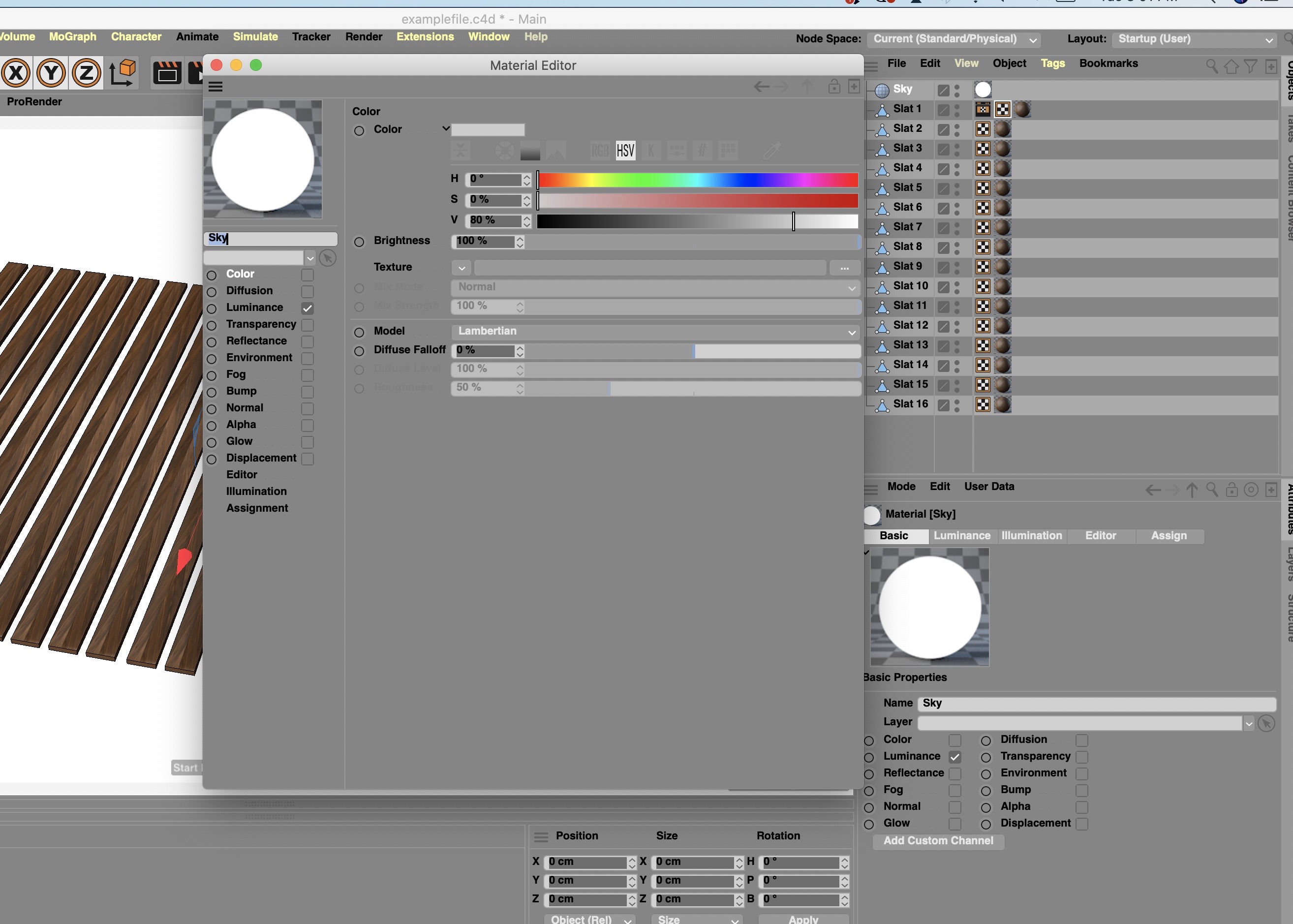Expand the Texture dropdown arrow

[x=462, y=268]
